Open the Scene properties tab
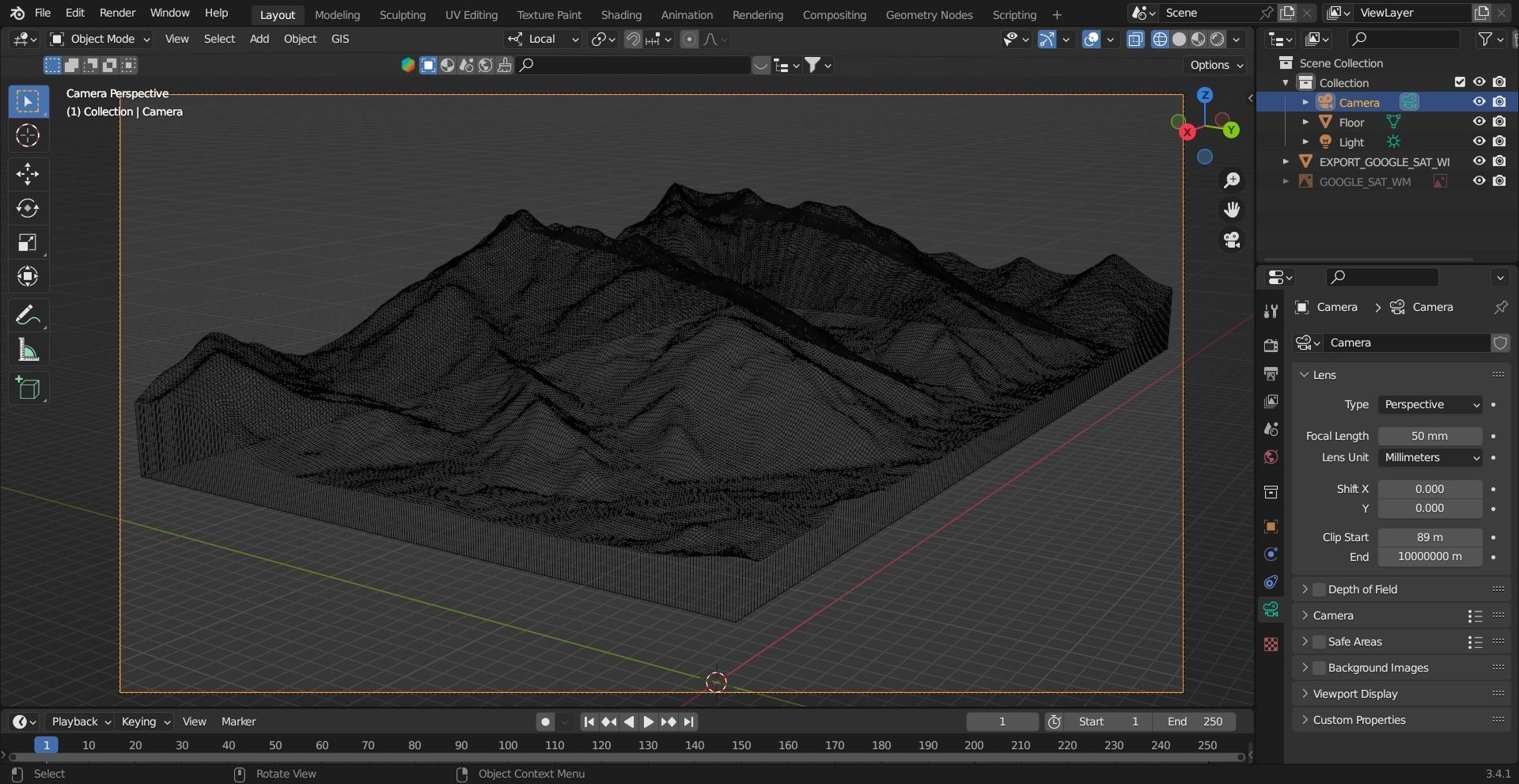This screenshot has width=1519, height=784. [1271, 429]
